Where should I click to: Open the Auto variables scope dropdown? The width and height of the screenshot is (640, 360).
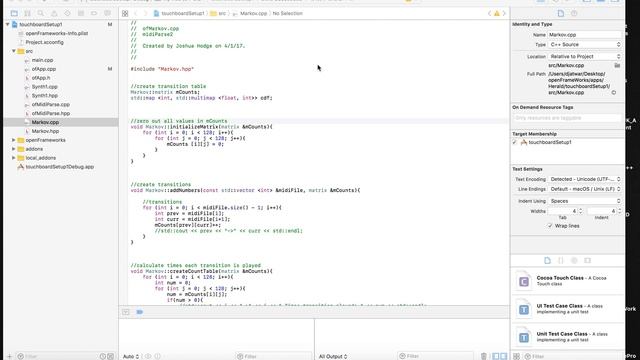(x=131, y=356)
